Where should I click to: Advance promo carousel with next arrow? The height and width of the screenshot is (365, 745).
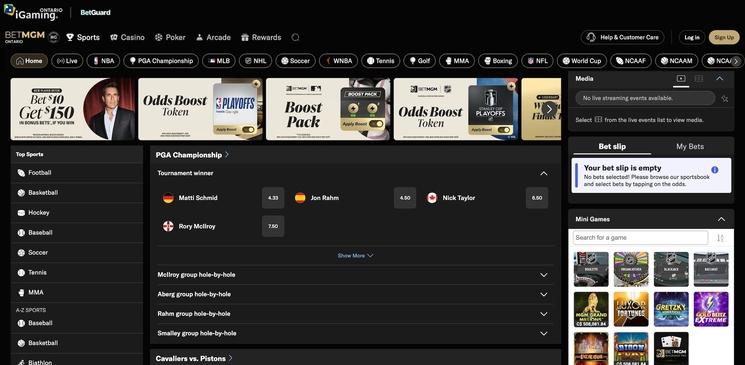pos(549,109)
